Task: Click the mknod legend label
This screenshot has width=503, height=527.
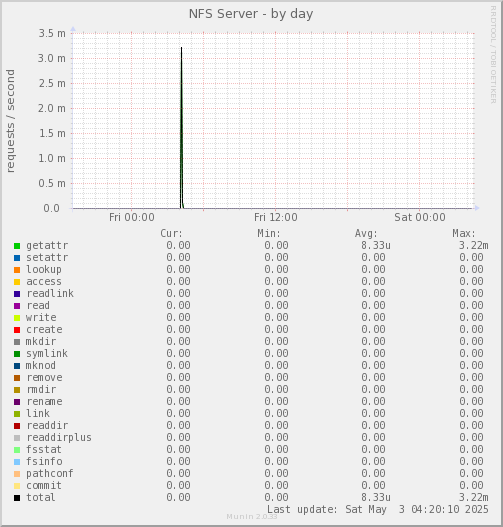Action: click(x=41, y=366)
